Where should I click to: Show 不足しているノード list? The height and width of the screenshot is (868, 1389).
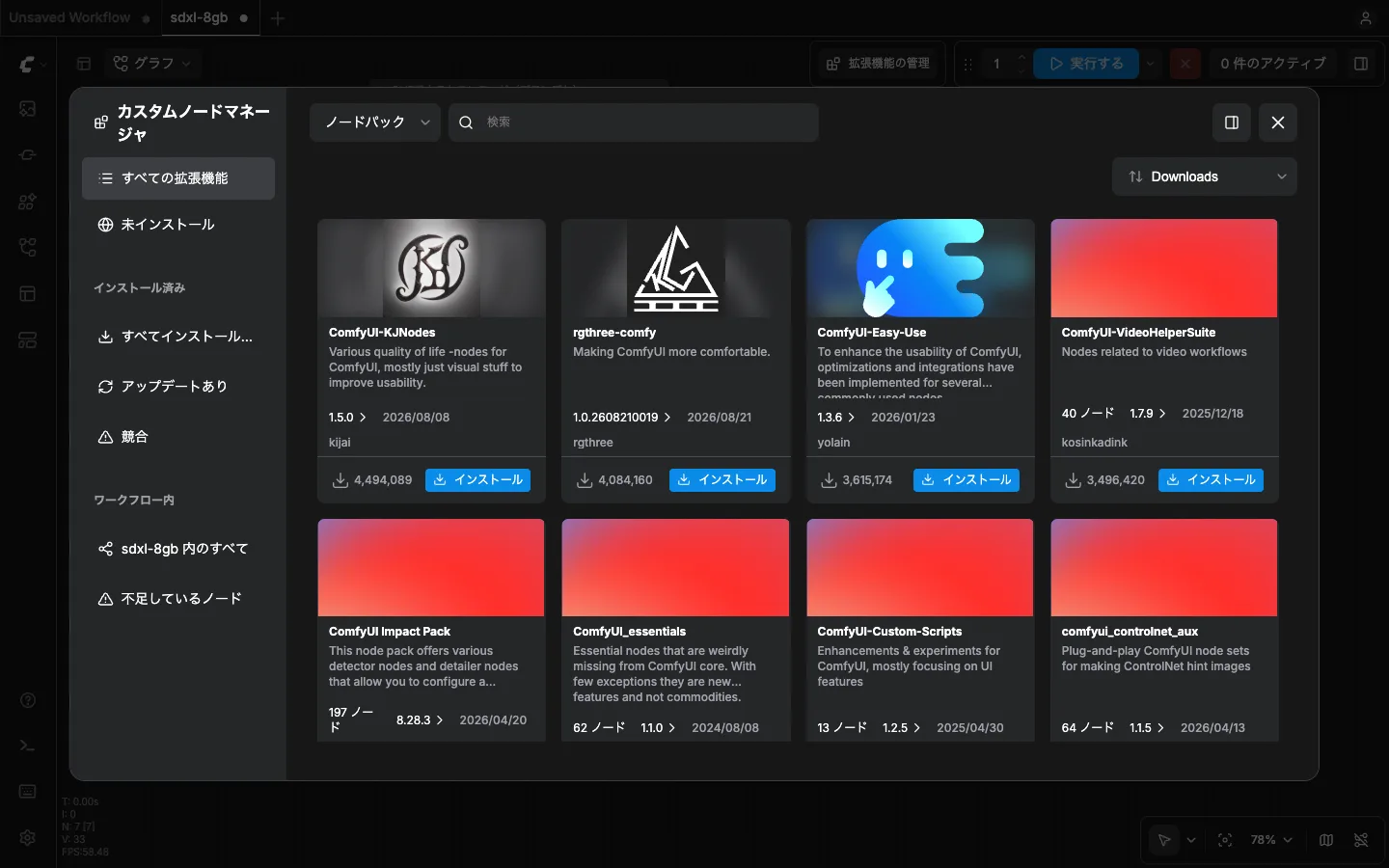178,599
